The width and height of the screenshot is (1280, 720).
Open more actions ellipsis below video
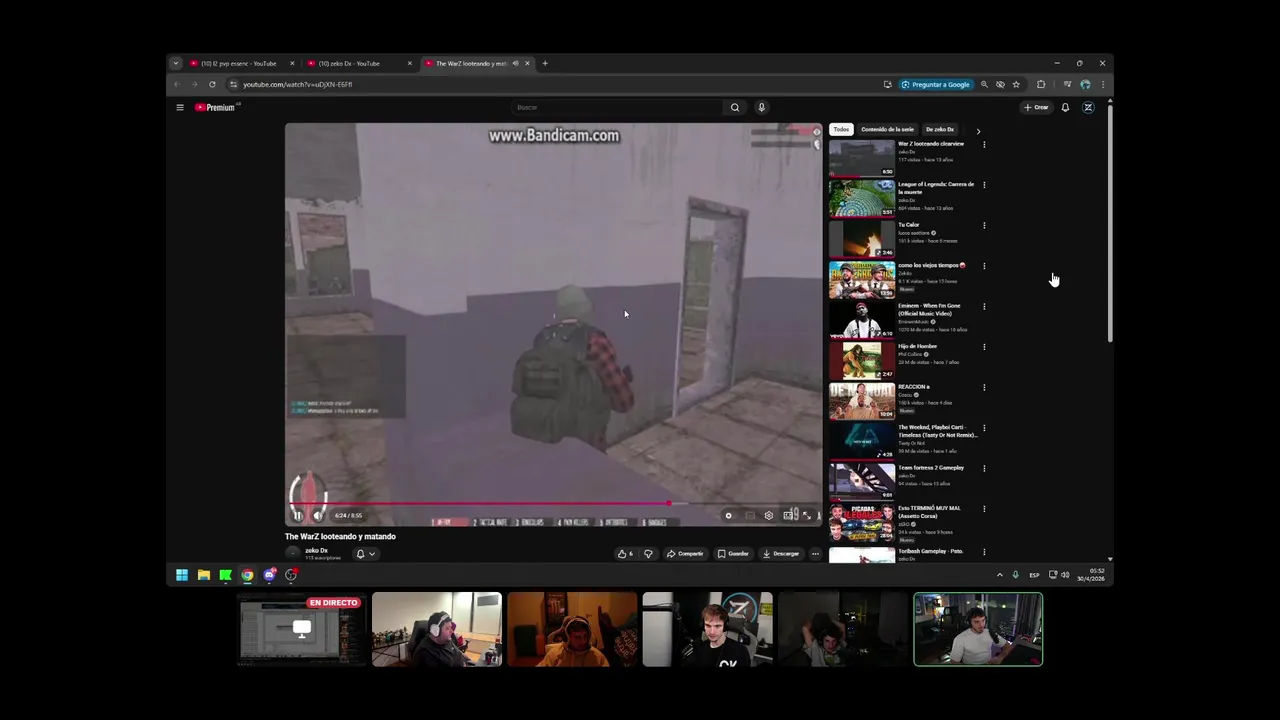click(815, 553)
